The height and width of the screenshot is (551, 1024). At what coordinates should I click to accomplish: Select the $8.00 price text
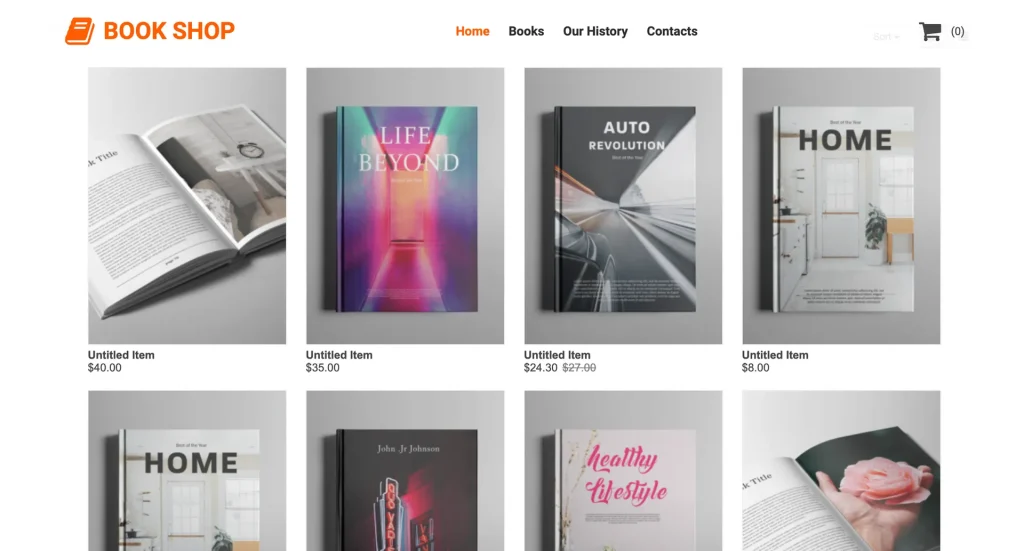click(x=756, y=368)
